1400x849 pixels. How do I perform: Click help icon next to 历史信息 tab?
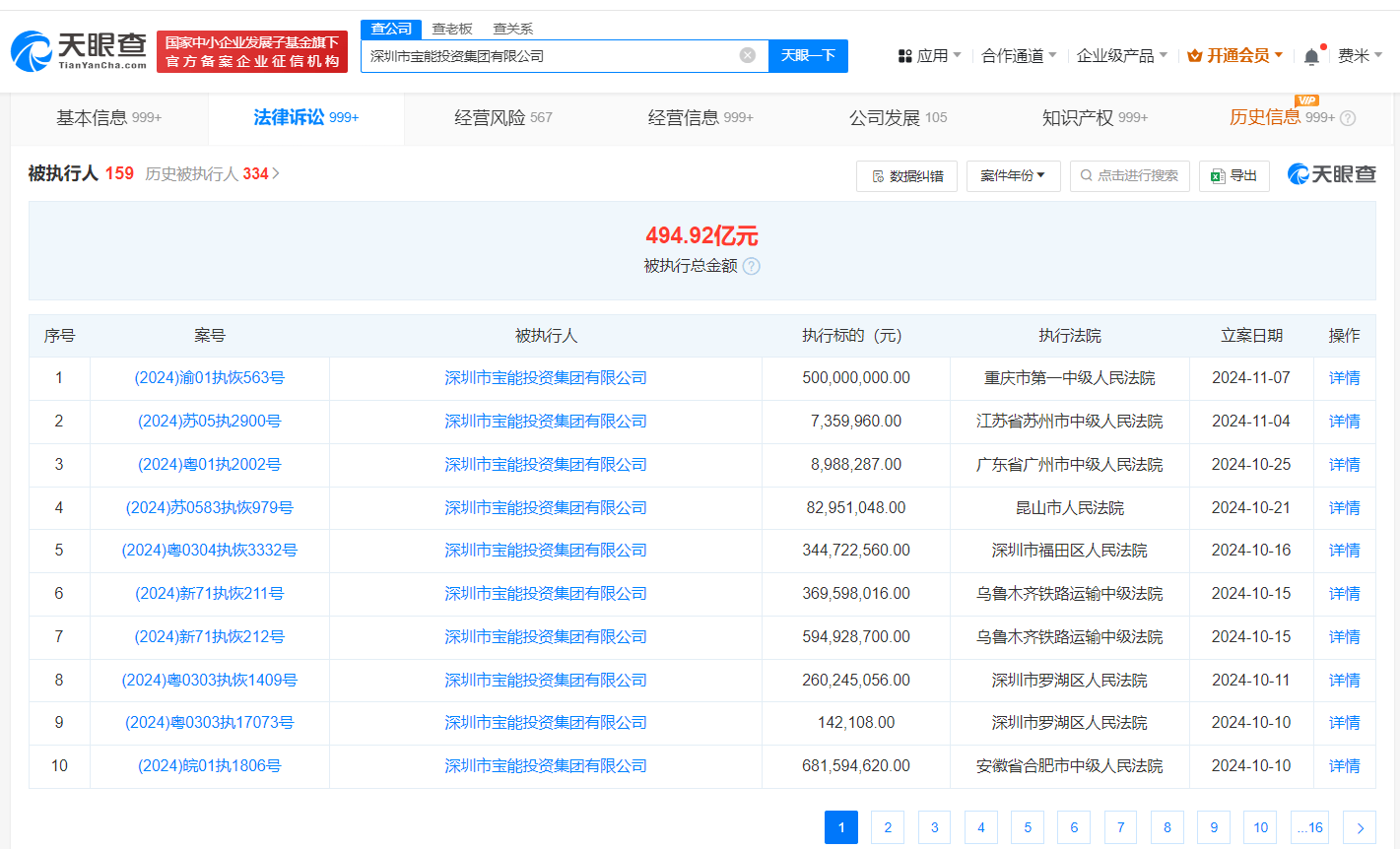coord(1348,118)
